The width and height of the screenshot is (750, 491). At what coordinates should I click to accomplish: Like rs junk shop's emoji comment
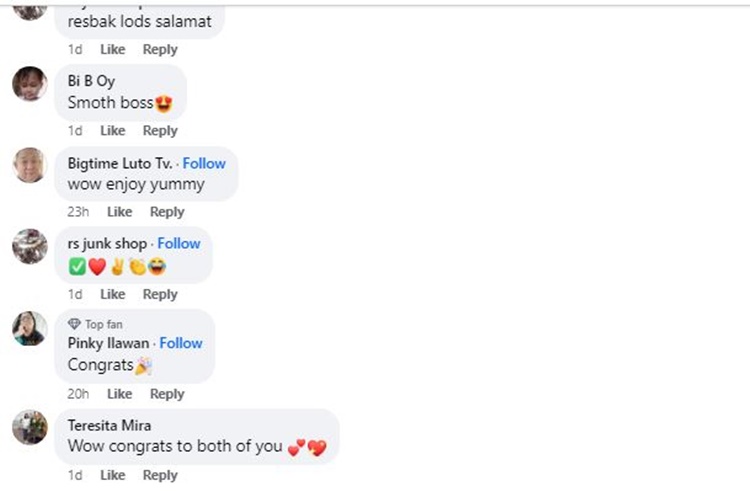tap(113, 294)
